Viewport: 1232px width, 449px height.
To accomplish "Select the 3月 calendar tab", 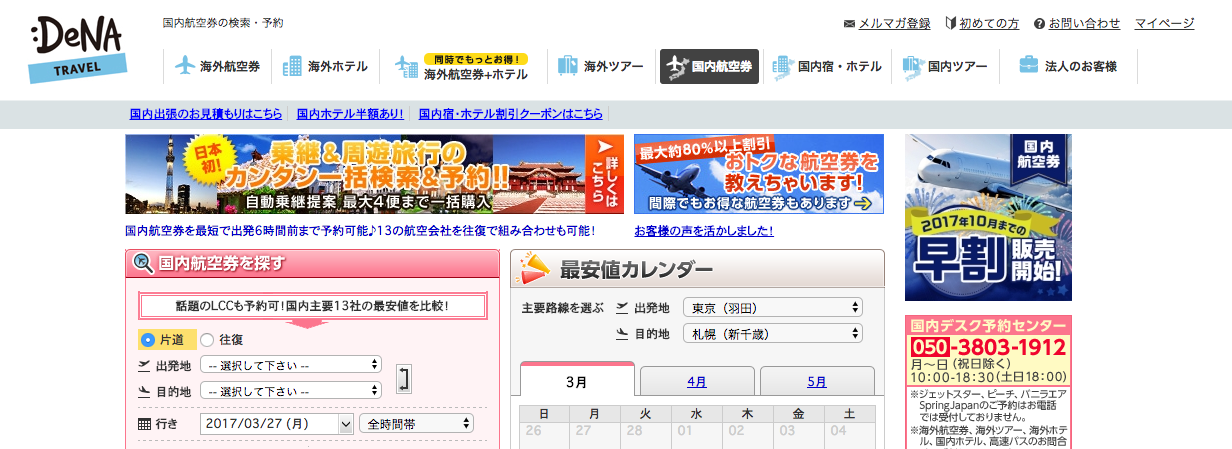I will 577,382.
